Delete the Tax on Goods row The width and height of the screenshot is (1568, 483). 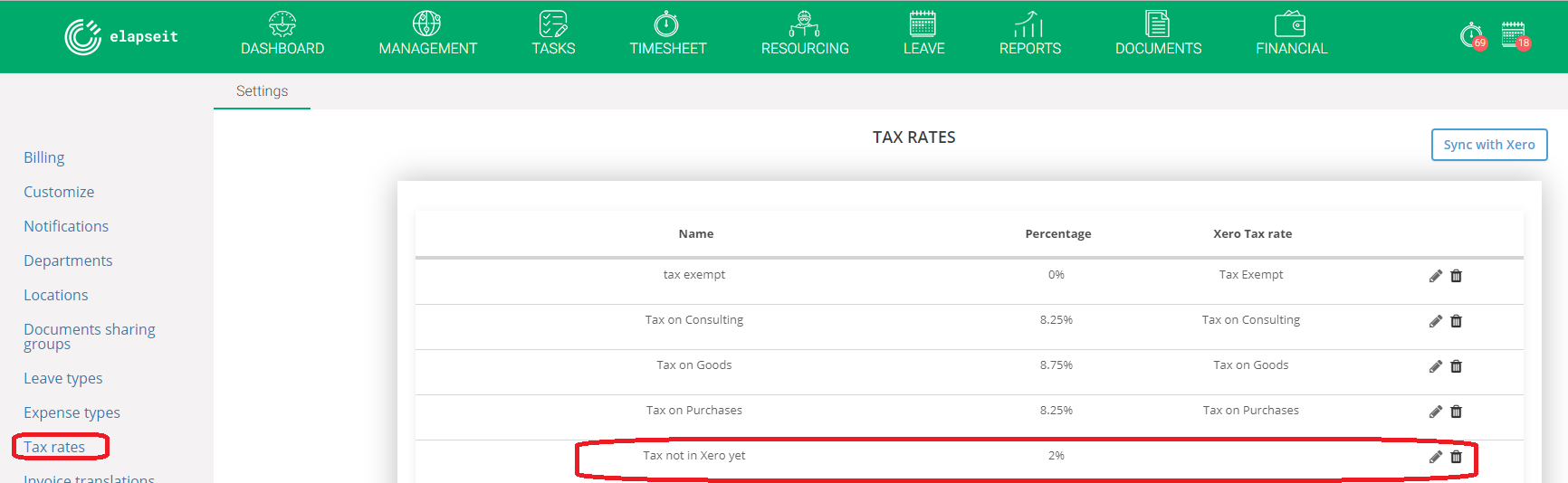point(1457,366)
